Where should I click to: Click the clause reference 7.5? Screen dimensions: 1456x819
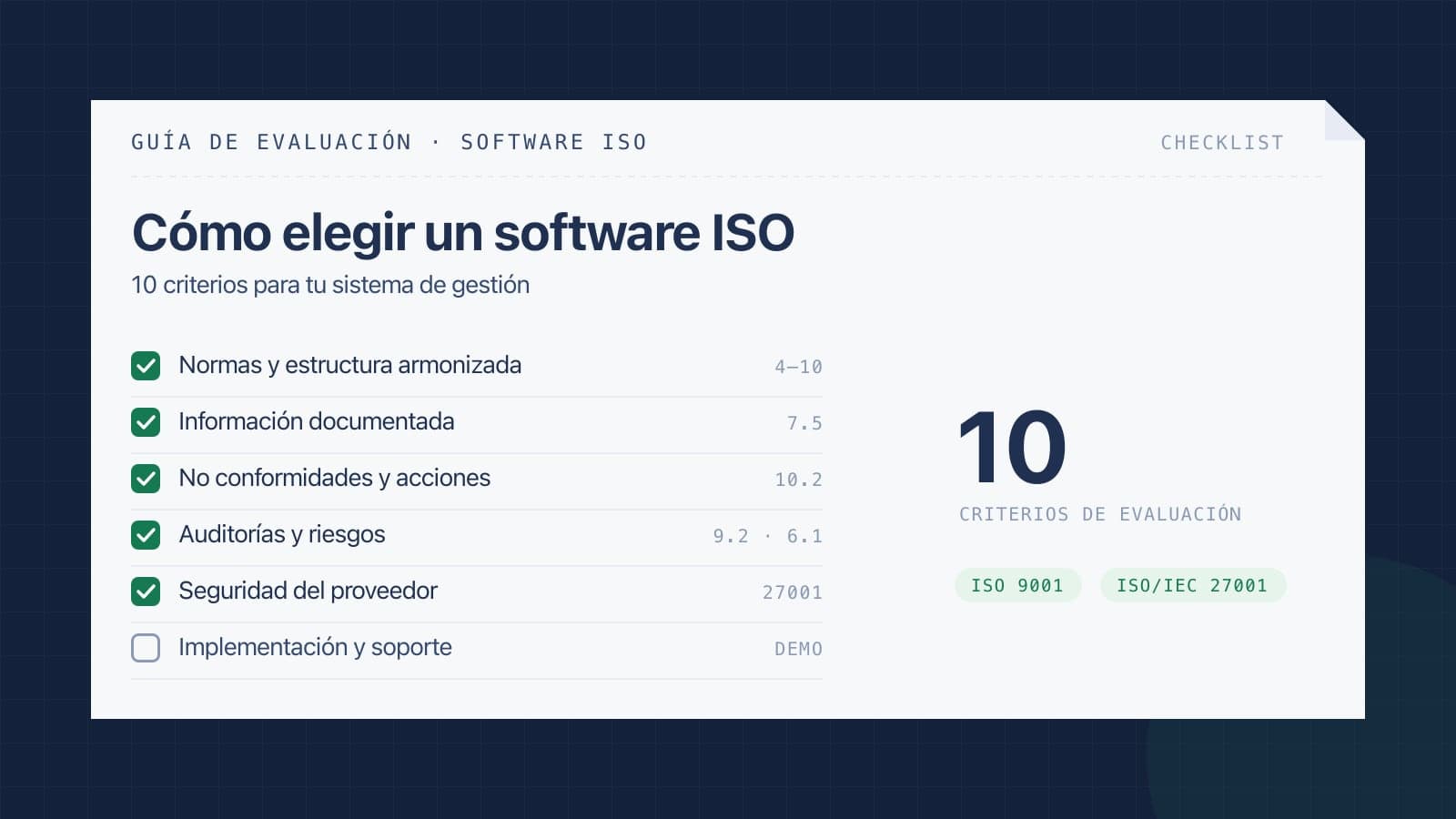click(804, 423)
